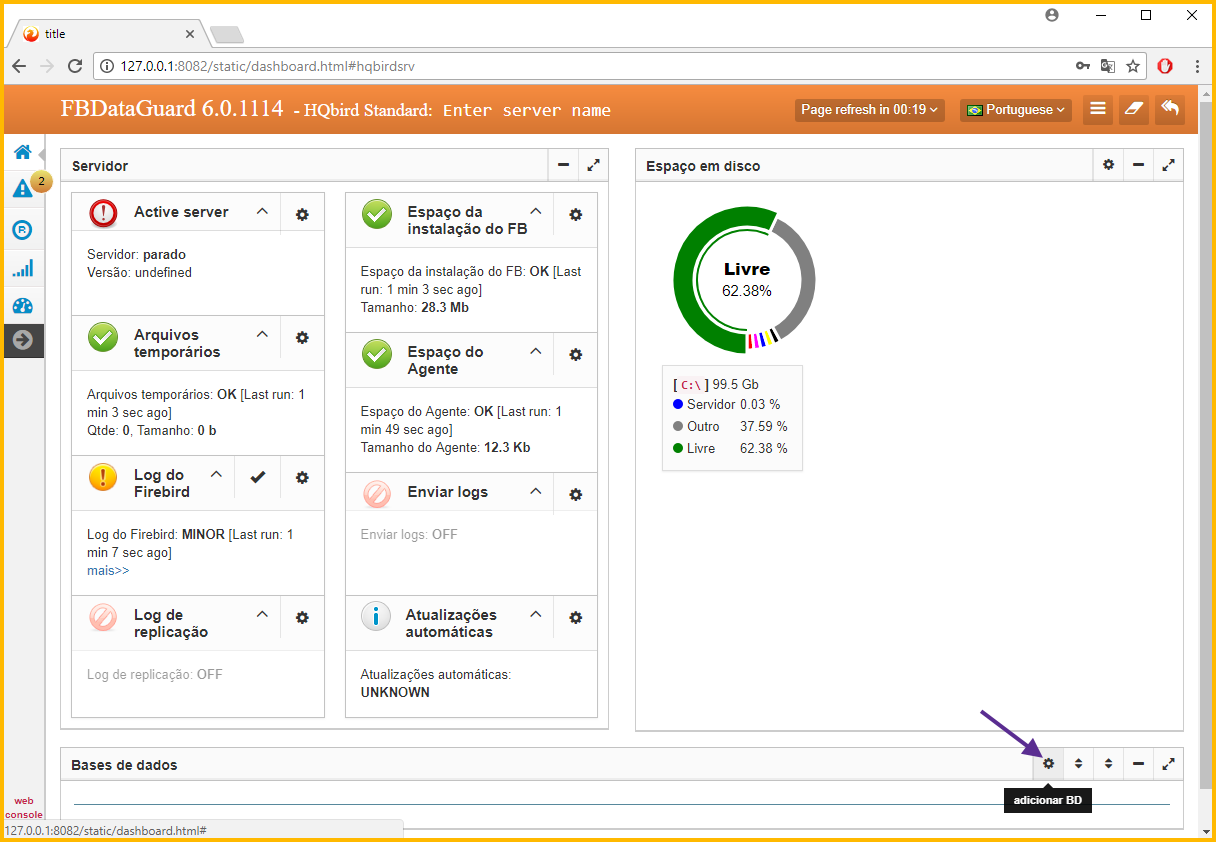The image size is (1216, 842).
Task: Click blue Servidor legend dot
Action: (678, 404)
